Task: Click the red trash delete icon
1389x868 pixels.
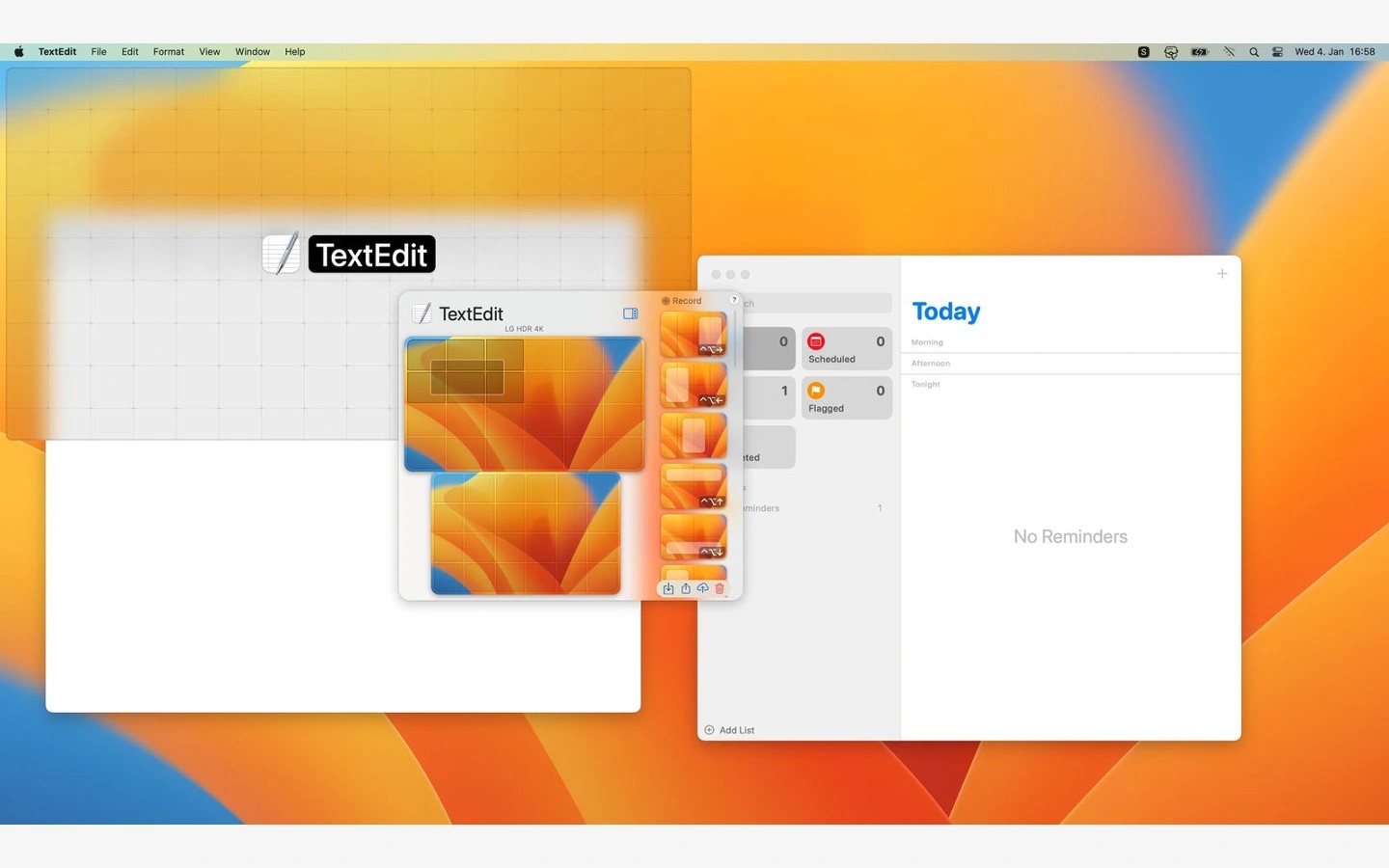Action: click(x=720, y=588)
